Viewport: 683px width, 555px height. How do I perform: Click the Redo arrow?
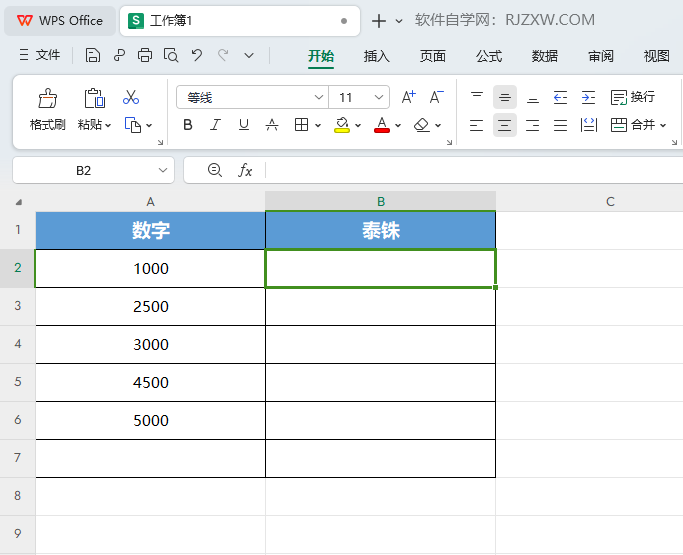tap(223, 55)
